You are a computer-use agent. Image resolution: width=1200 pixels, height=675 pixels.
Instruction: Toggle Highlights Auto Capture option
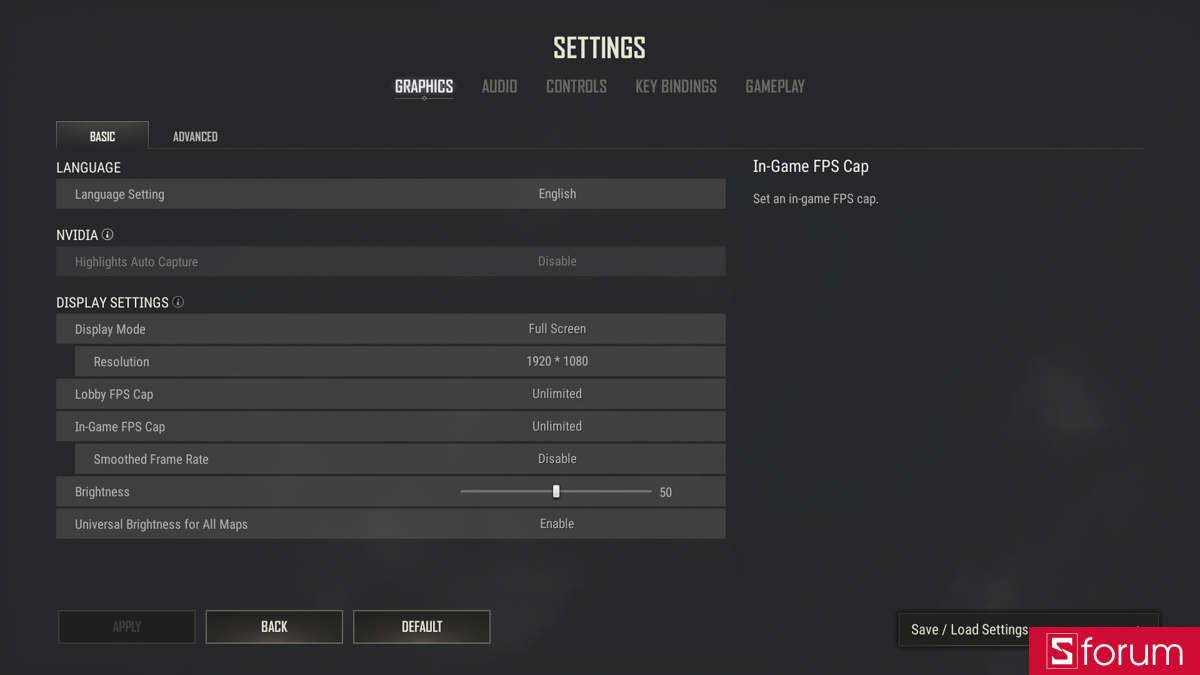click(x=557, y=262)
